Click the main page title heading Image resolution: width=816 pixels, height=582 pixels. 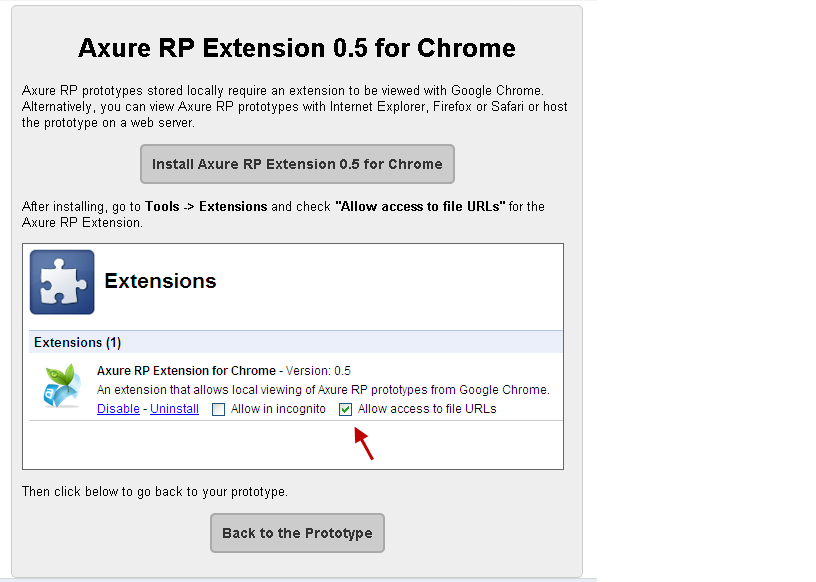click(297, 48)
